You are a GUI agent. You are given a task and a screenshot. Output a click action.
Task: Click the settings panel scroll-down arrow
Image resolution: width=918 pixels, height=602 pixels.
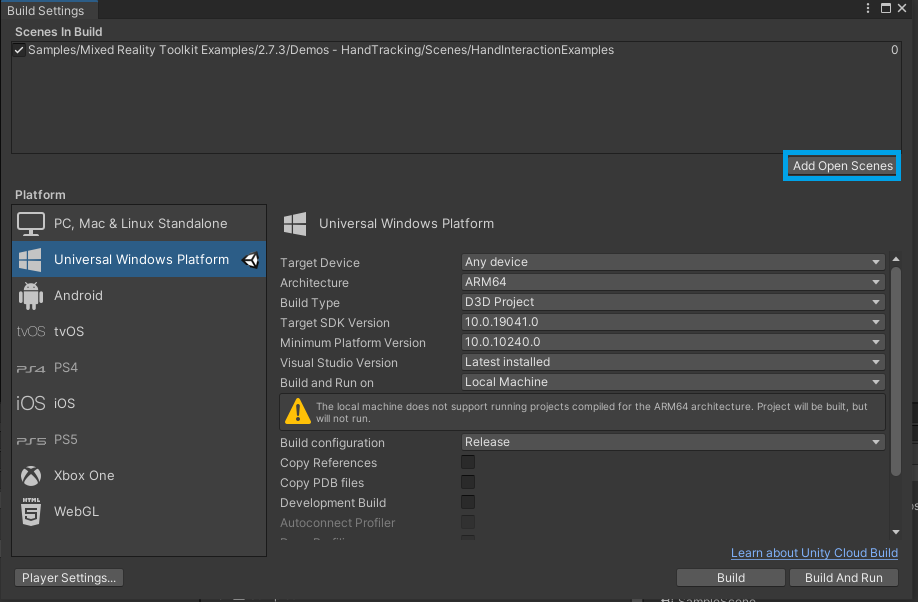[896, 532]
